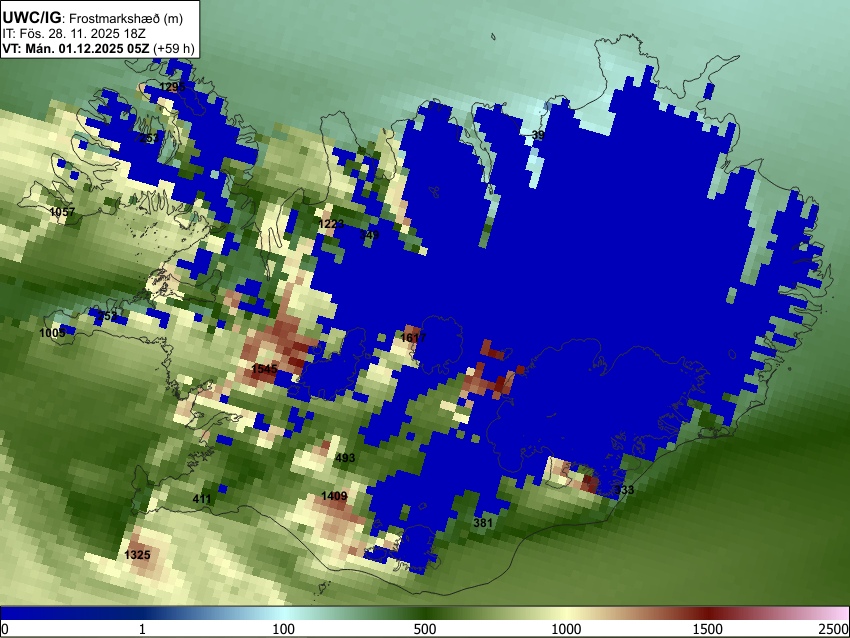Select the 381 value label
850x638 pixels.
pyautogui.click(x=483, y=523)
